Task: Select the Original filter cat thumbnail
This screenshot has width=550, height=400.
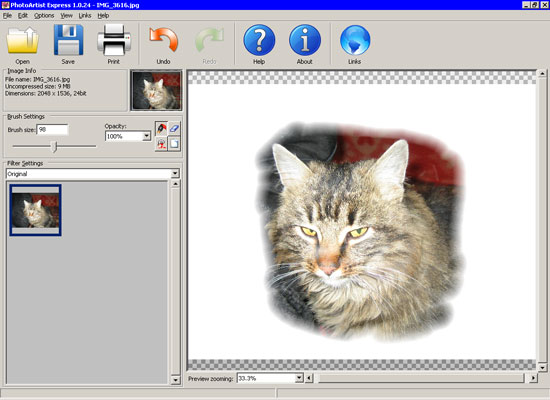Action: click(35, 210)
